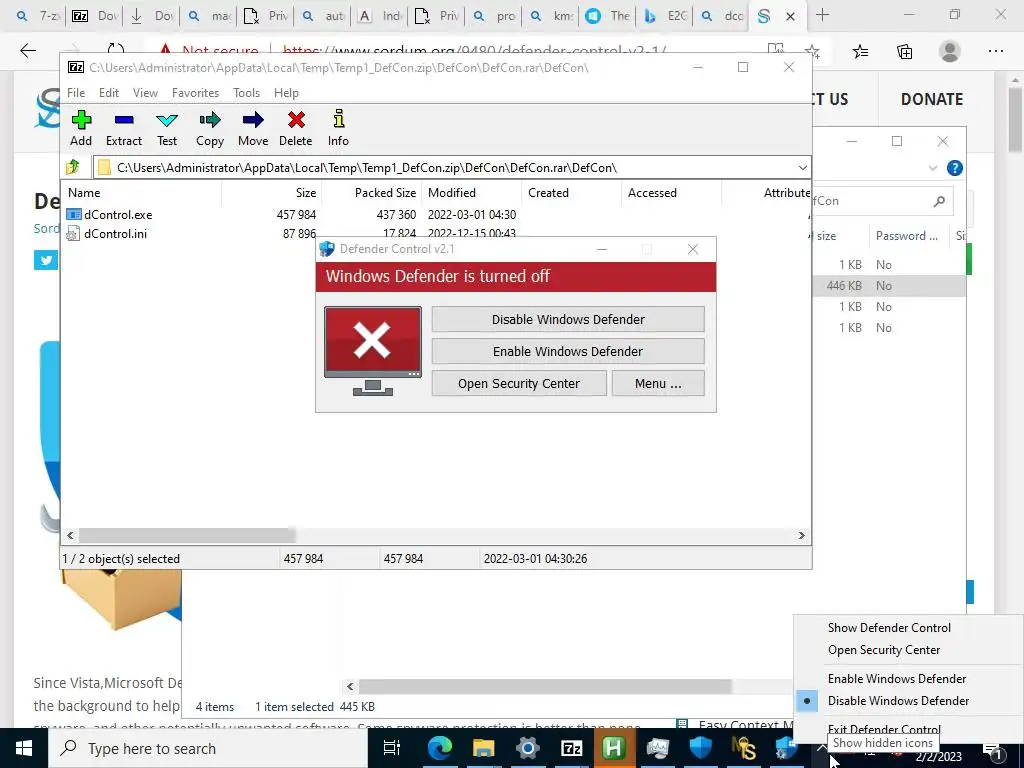Click the Explorer horizontal scrollbar left arrow
Screen dimensions: 1024x768
pos(350,686)
